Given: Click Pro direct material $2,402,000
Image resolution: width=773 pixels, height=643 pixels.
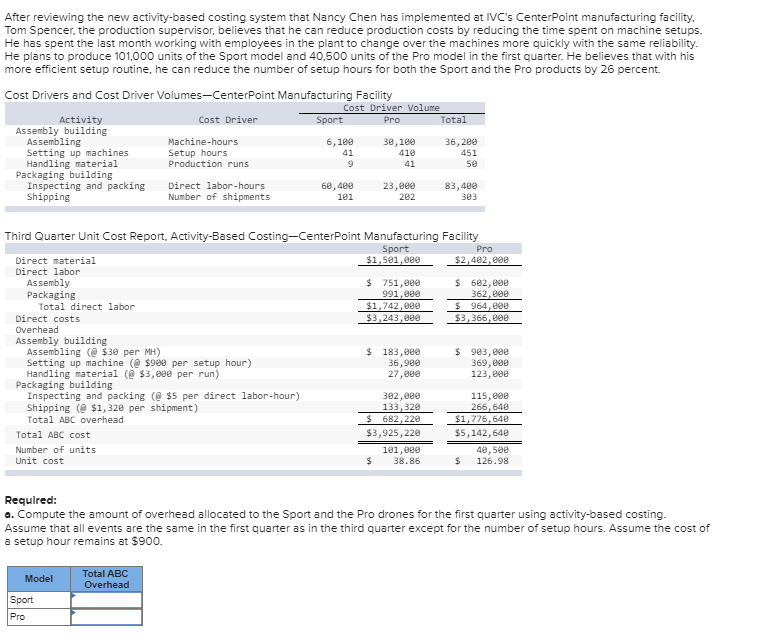Looking at the screenshot, I should 482,260.
